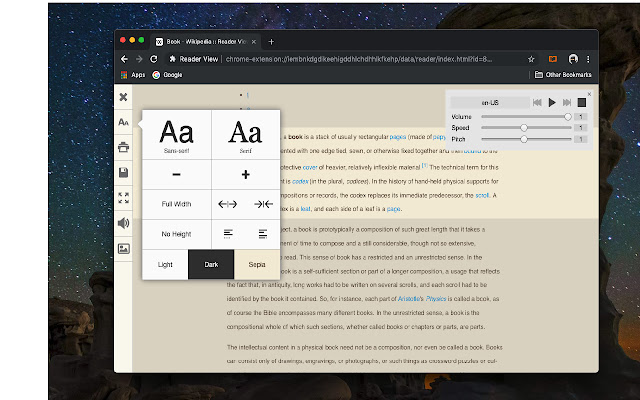Open a new browser tab

[x=271, y=41]
